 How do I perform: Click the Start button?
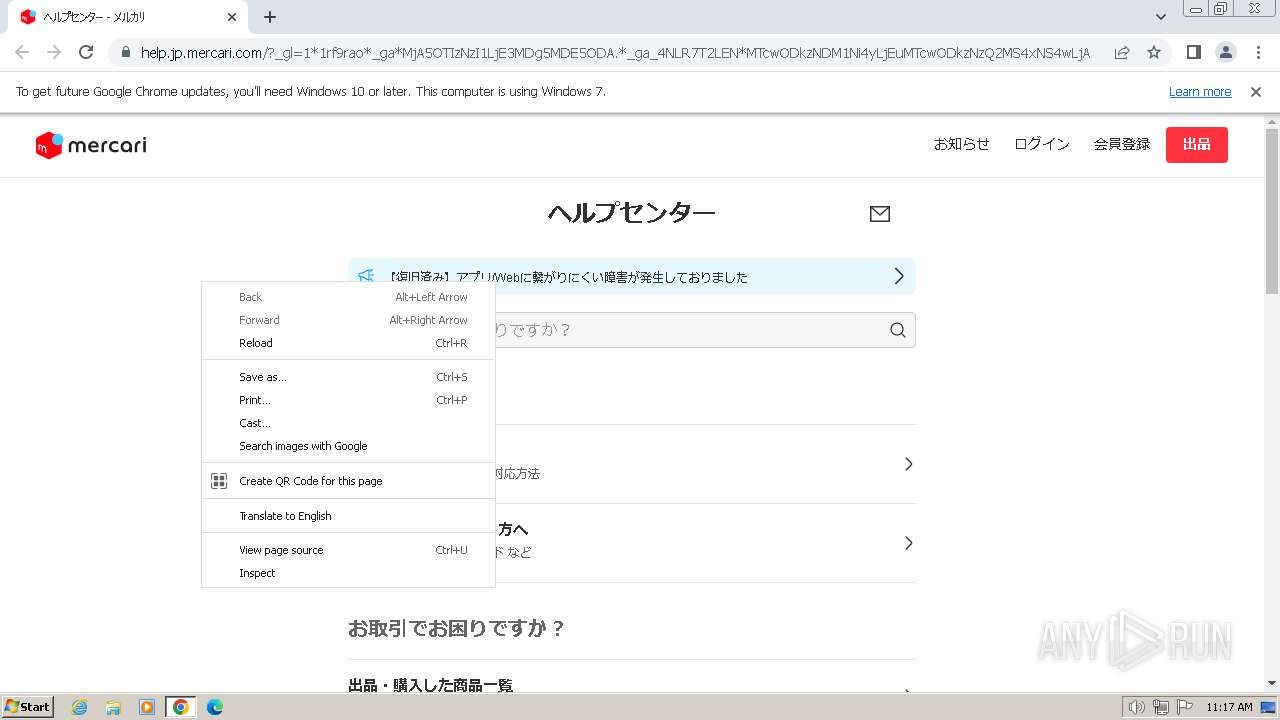27,707
